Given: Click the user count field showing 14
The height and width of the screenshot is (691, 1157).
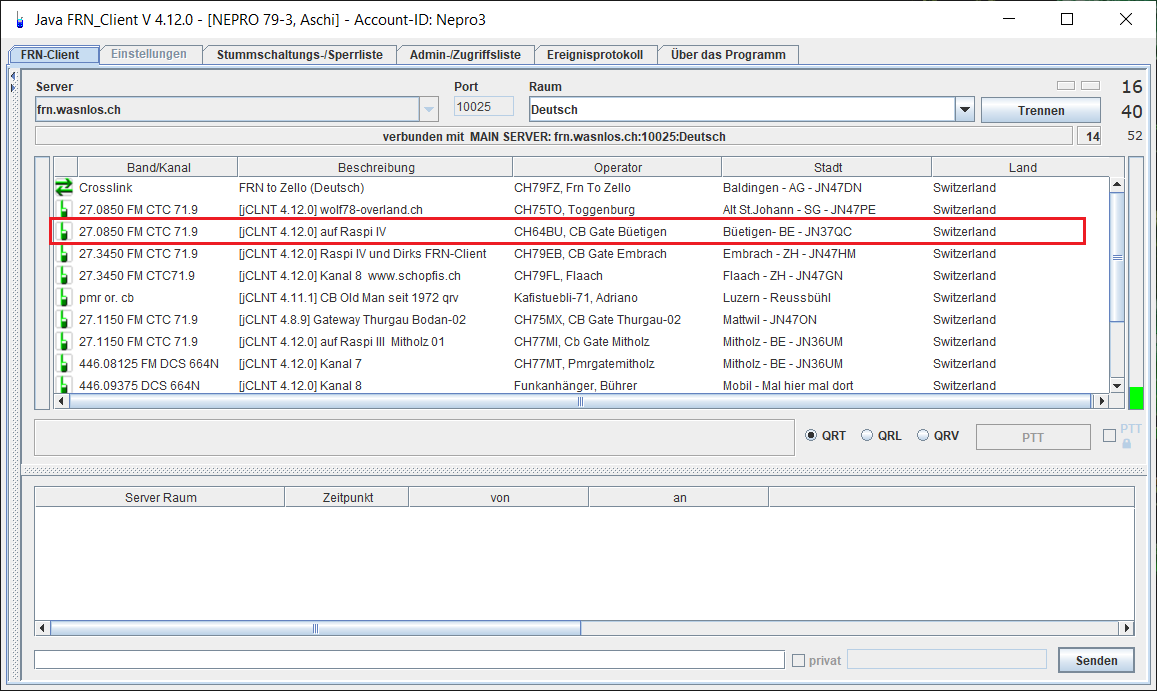Looking at the screenshot, I should pos(1090,137).
